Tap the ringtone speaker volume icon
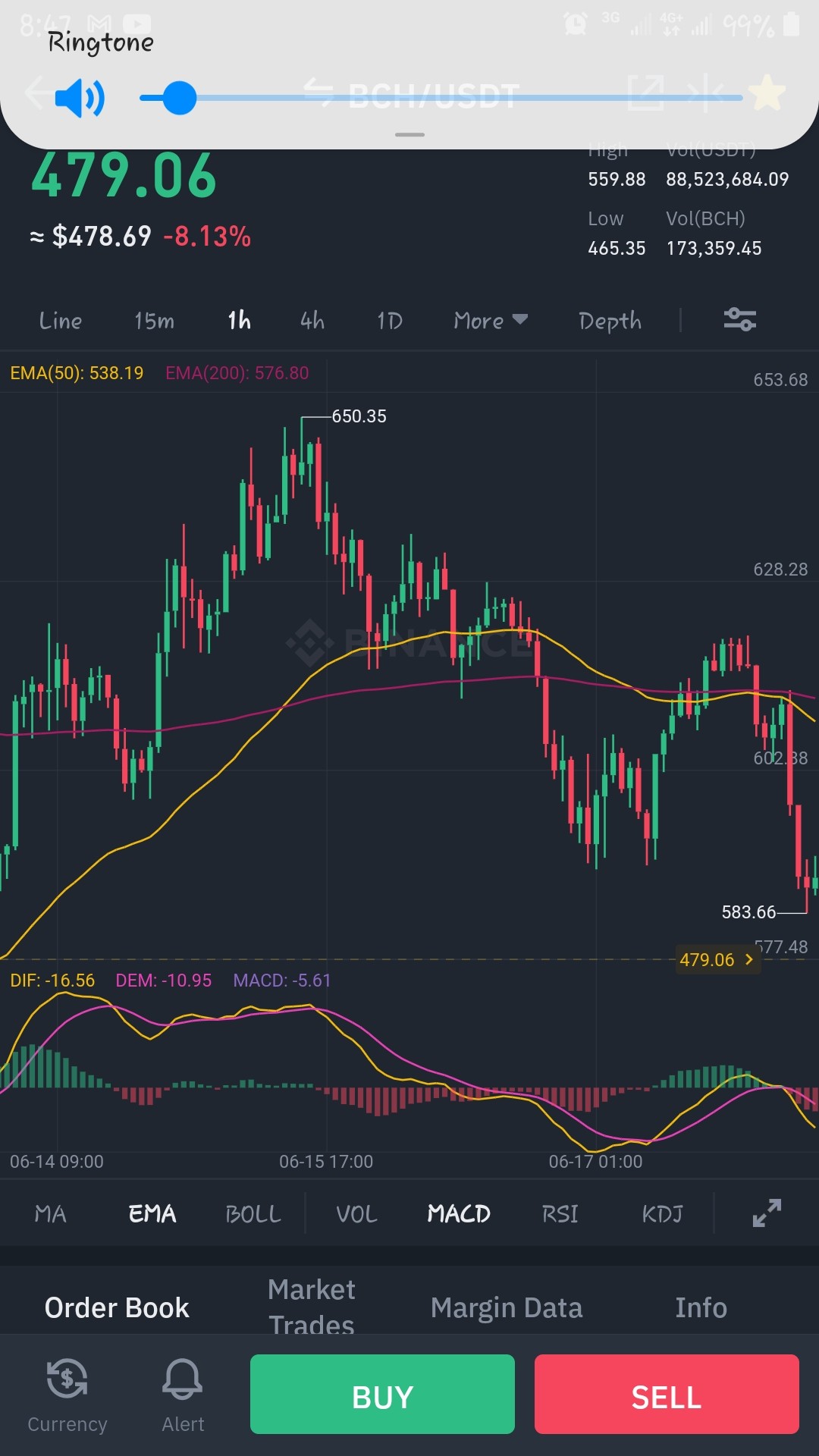Screen dimensions: 819x1456 click(x=80, y=98)
